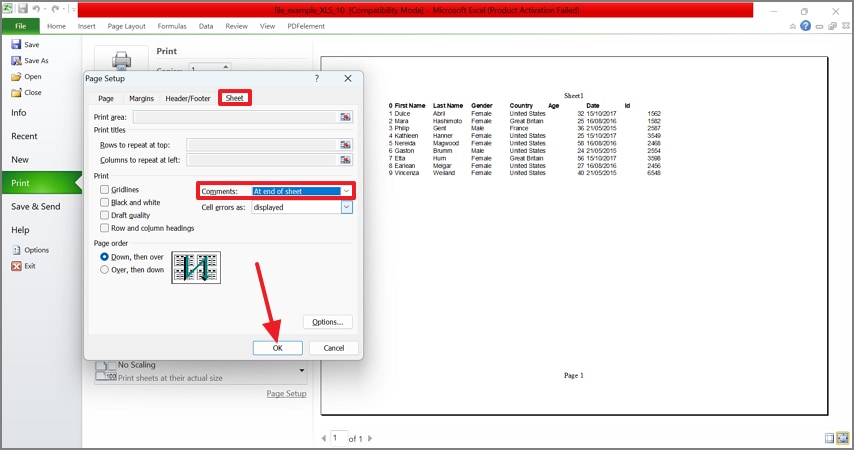
Task: Enable Row and column headings checkbox
Action: 105,228
